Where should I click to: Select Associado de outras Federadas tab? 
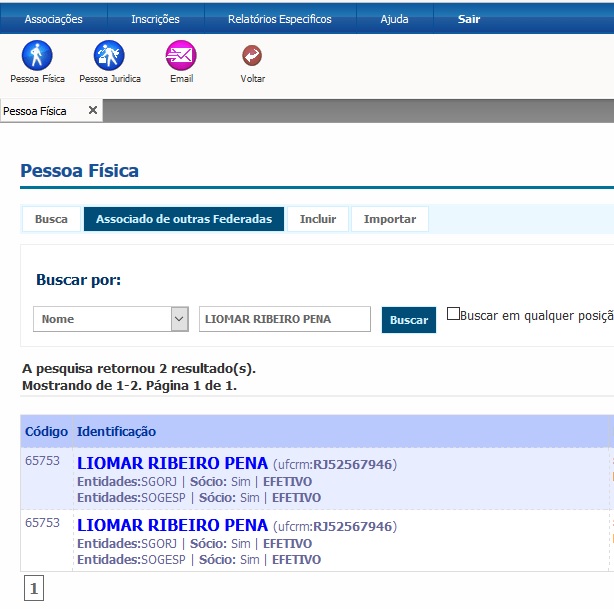click(184, 219)
